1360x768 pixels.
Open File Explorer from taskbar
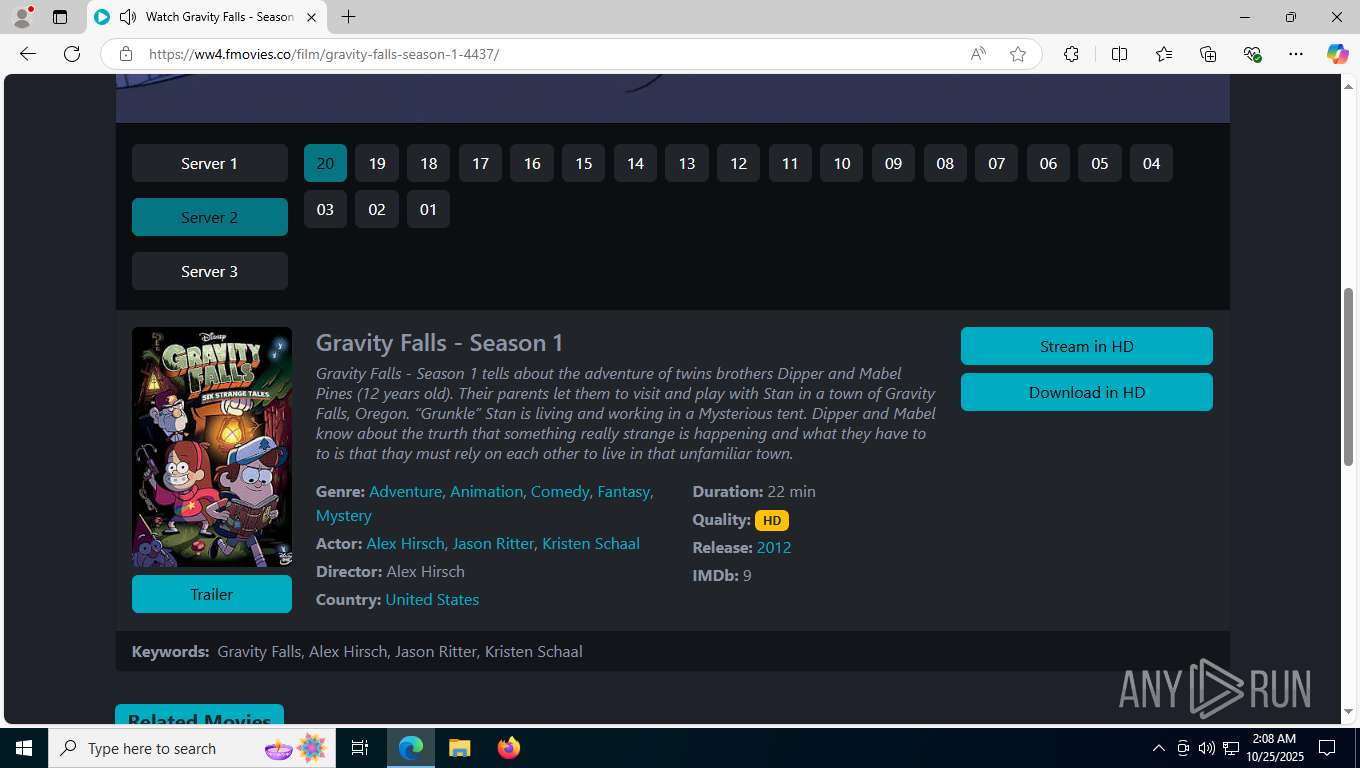pos(459,748)
